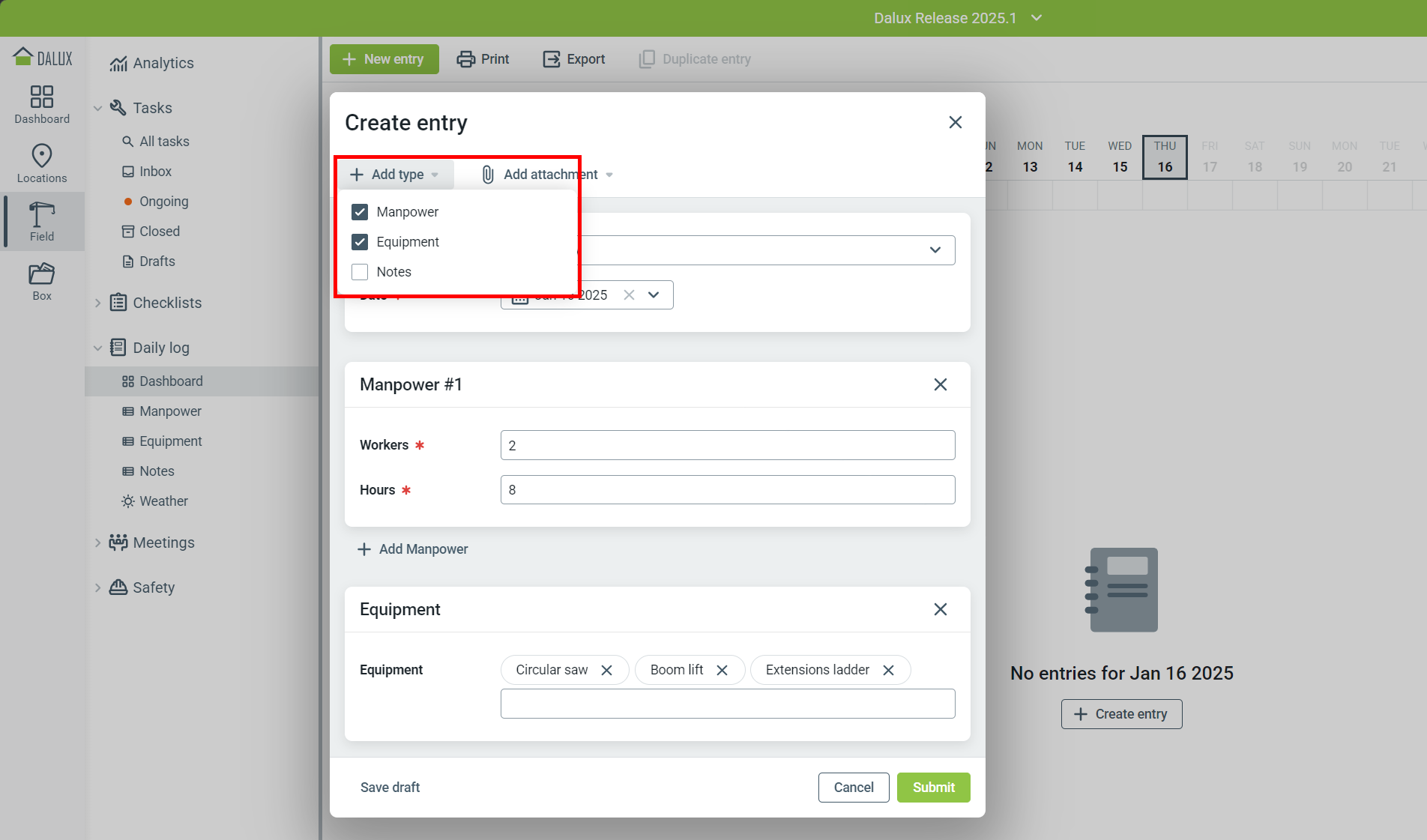Remove Boom lift equipment tag
The width and height of the screenshot is (1427, 840).
tap(722, 670)
